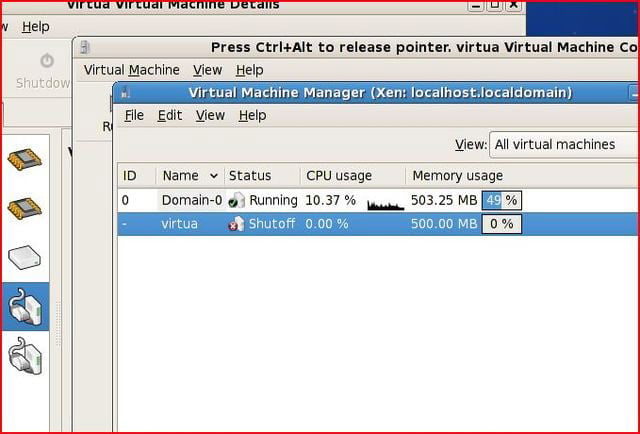Open Edit menu in Virtual Machine Manager
This screenshot has width=640, height=434.
pos(170,116)
